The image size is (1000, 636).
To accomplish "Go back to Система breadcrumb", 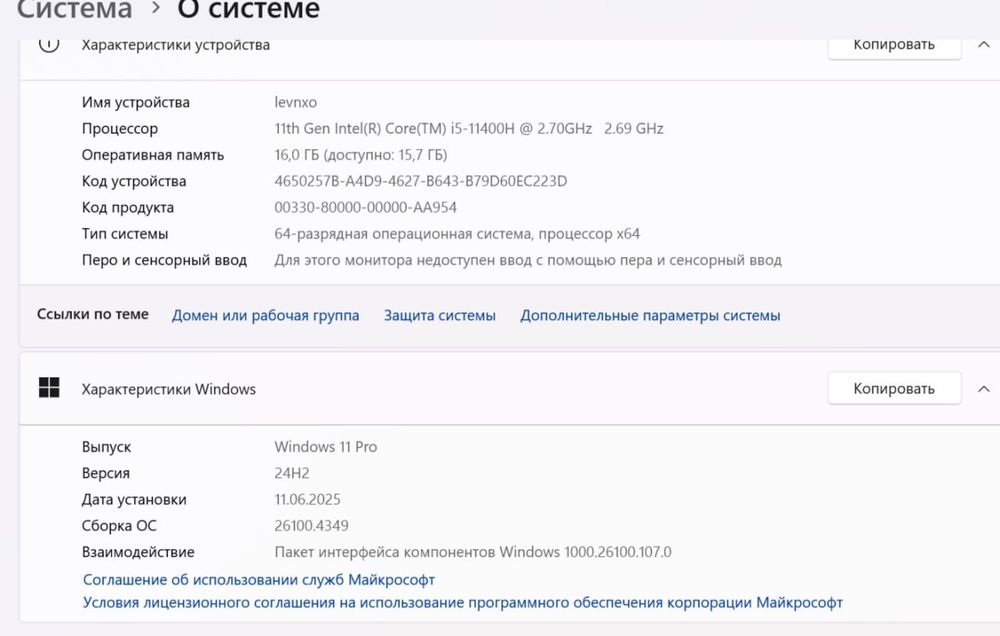I will (x=75, y=10).
